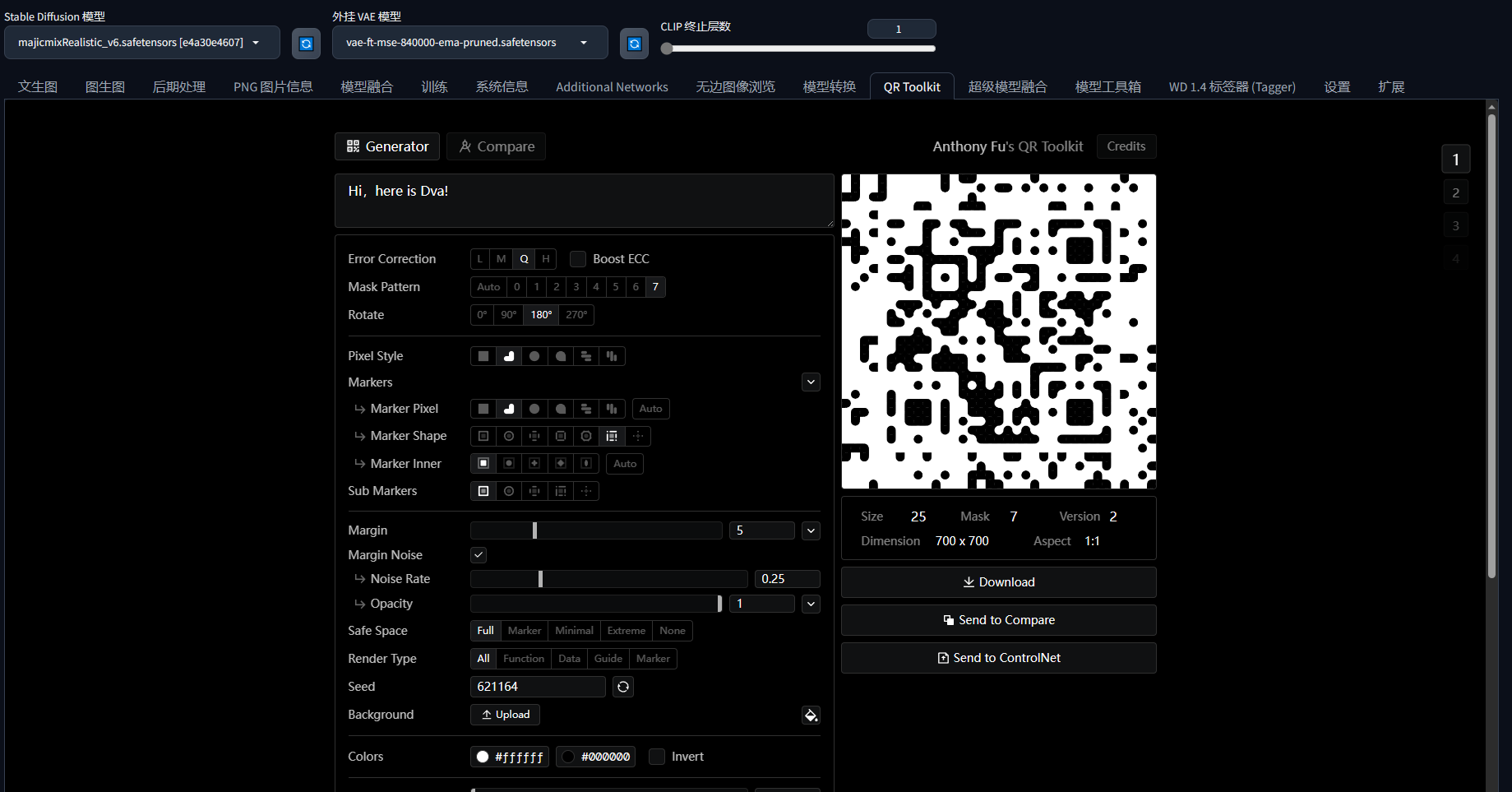Image resolution: width=1512 pixels, height=792 pixels.
Task: Select ellipse Marker Inner icon
Action: tap(586, 464)
